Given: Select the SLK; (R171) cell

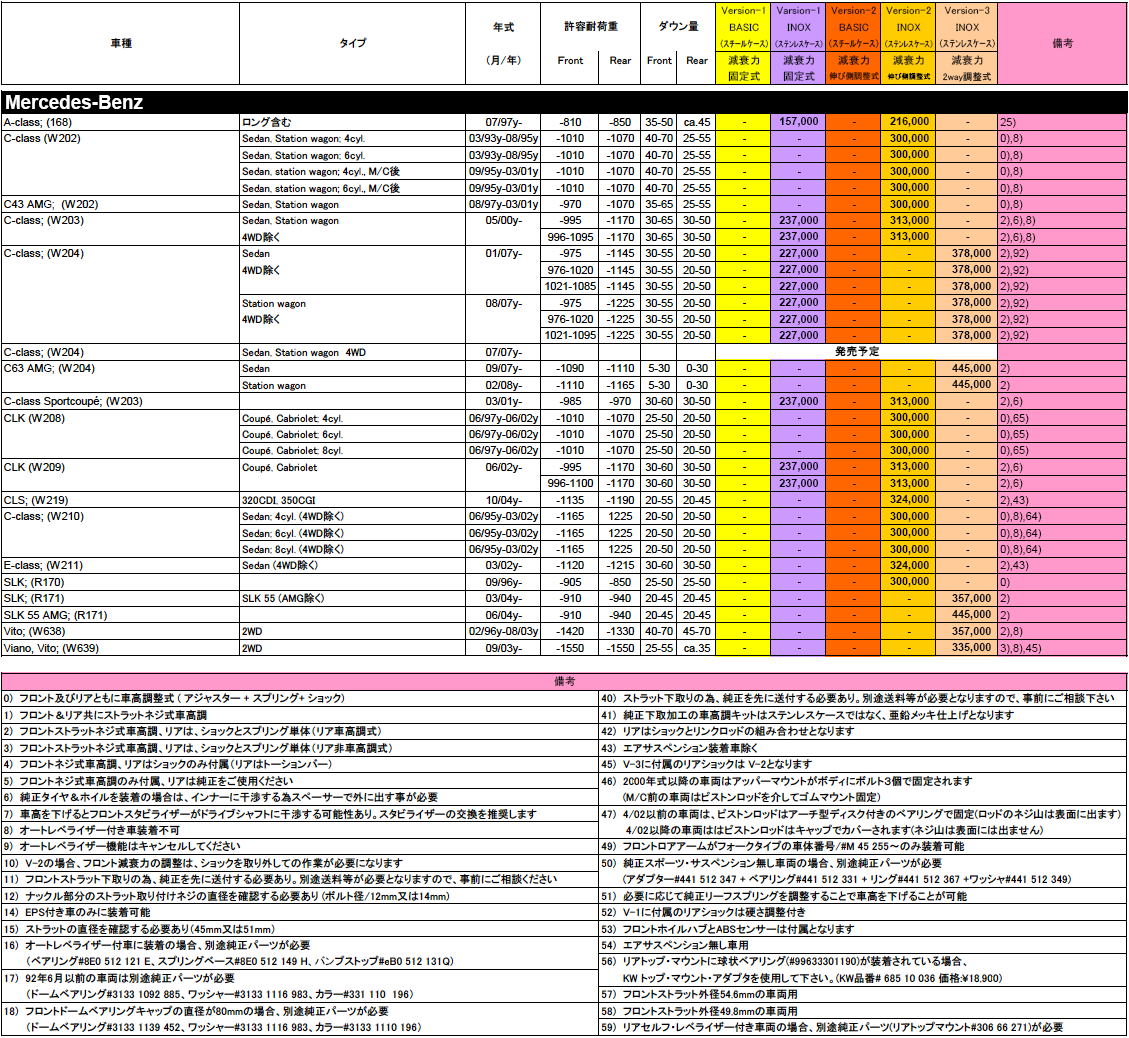Looking at the screenshot, I should click(x=120, y=599).
